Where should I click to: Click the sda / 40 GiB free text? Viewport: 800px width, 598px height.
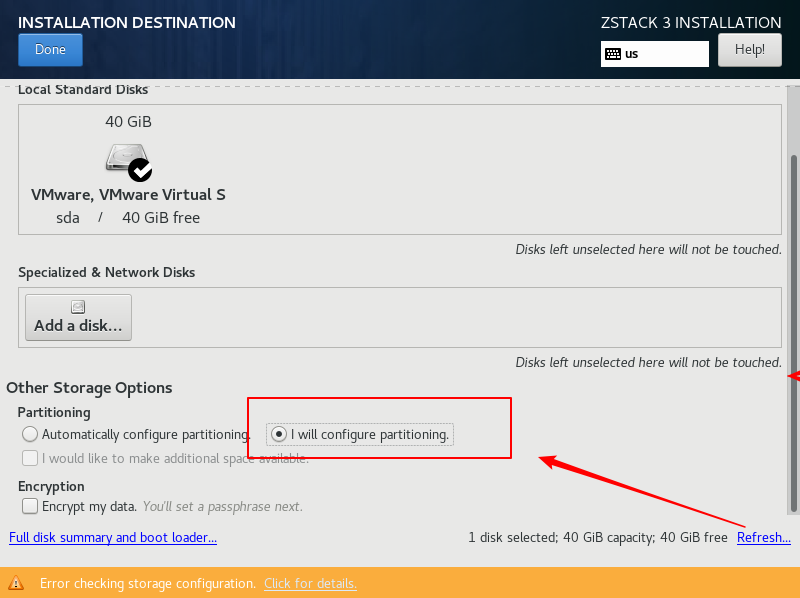(x=128, y=218)
